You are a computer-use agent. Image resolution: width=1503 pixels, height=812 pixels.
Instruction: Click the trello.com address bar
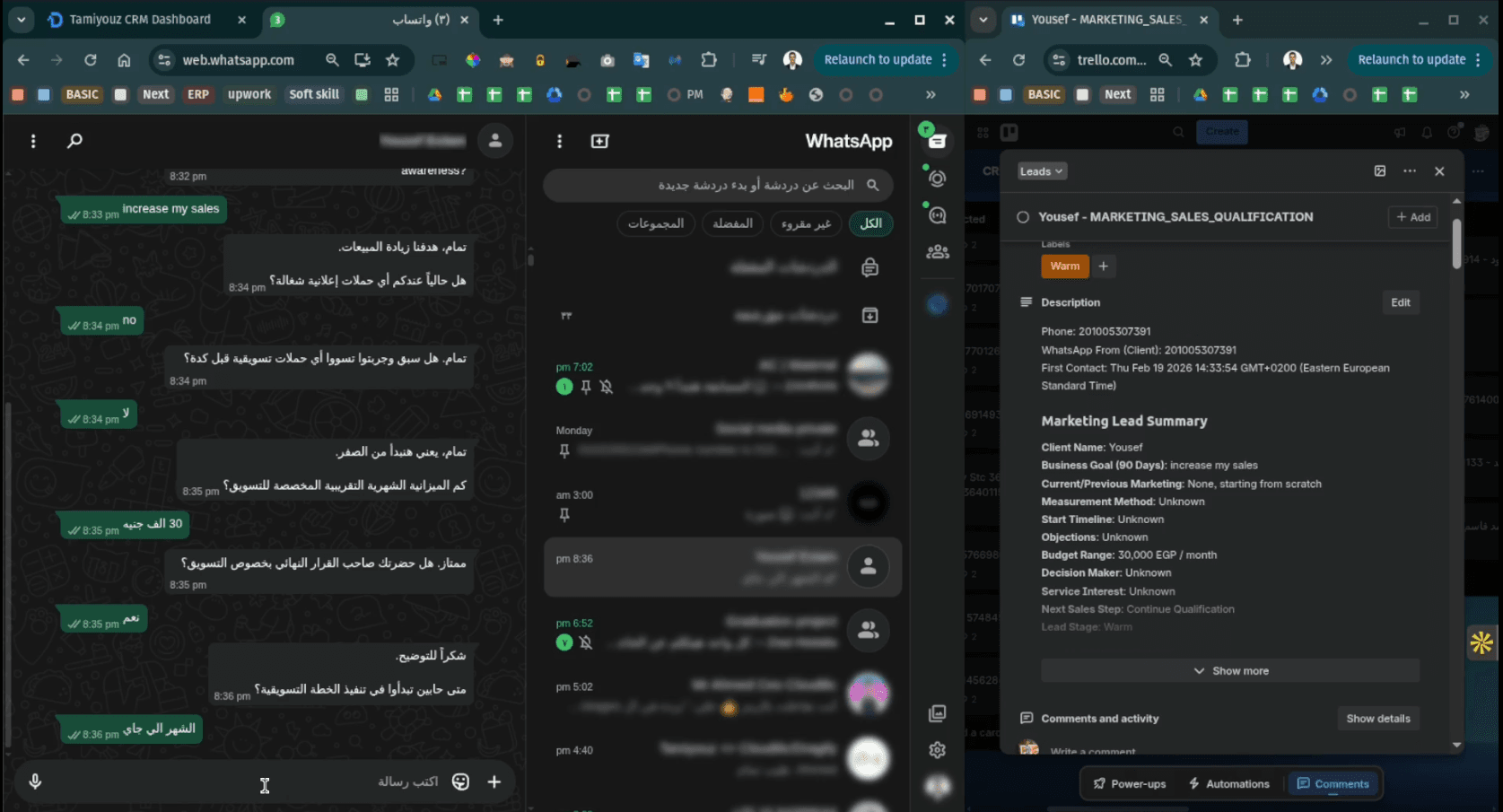[x=1111, y=60]
